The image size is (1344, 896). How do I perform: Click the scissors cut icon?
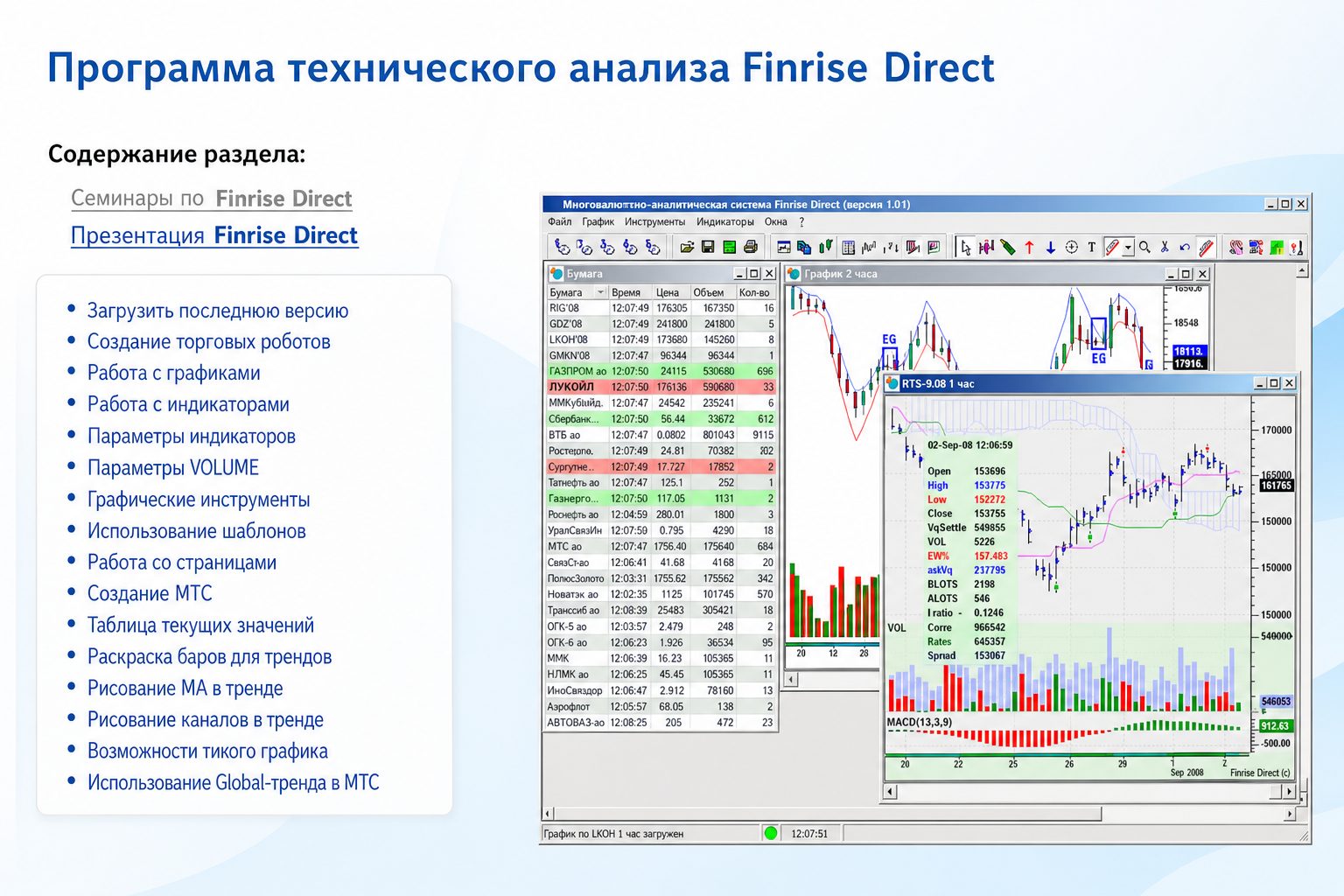1165,248
